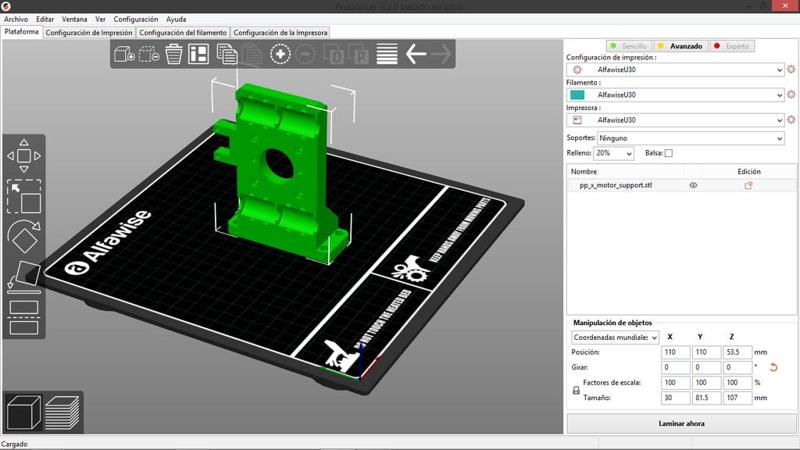
Task: Select Experto mode
Action: (732, 46)
